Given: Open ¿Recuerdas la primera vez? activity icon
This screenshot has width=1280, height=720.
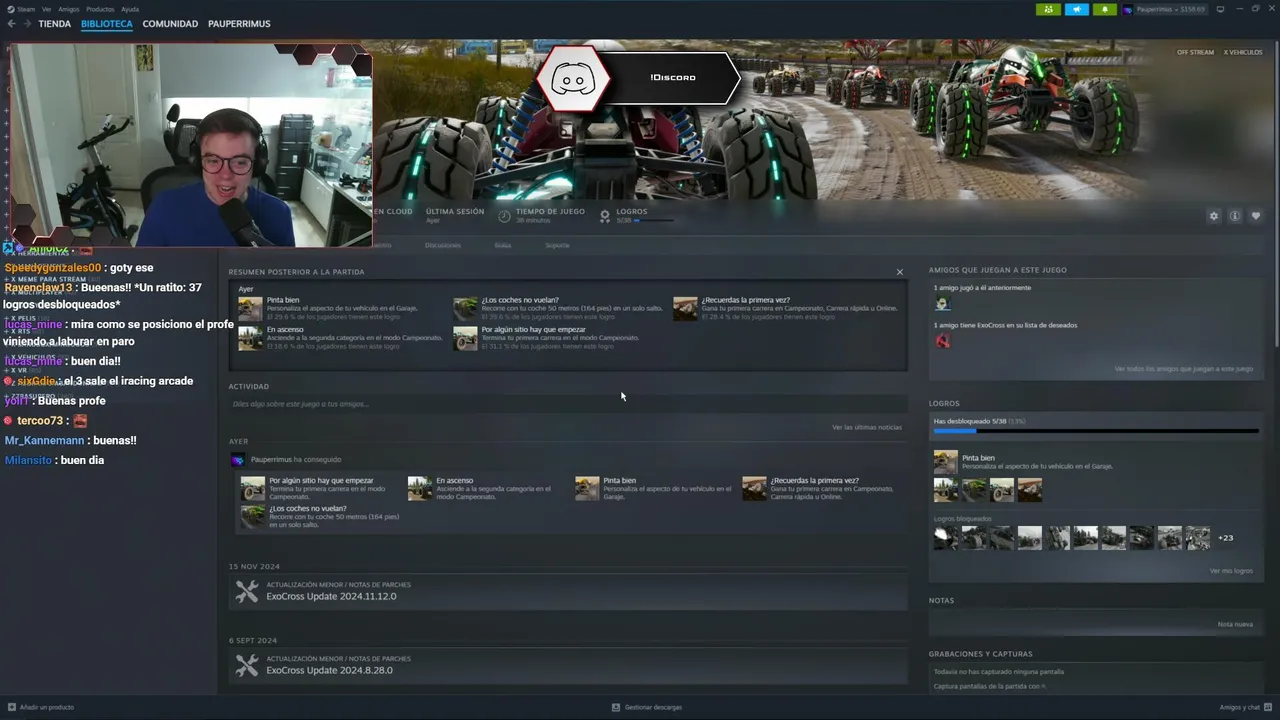Looking at the screenshot, I should pyautogui.click(x=754, y=488).
